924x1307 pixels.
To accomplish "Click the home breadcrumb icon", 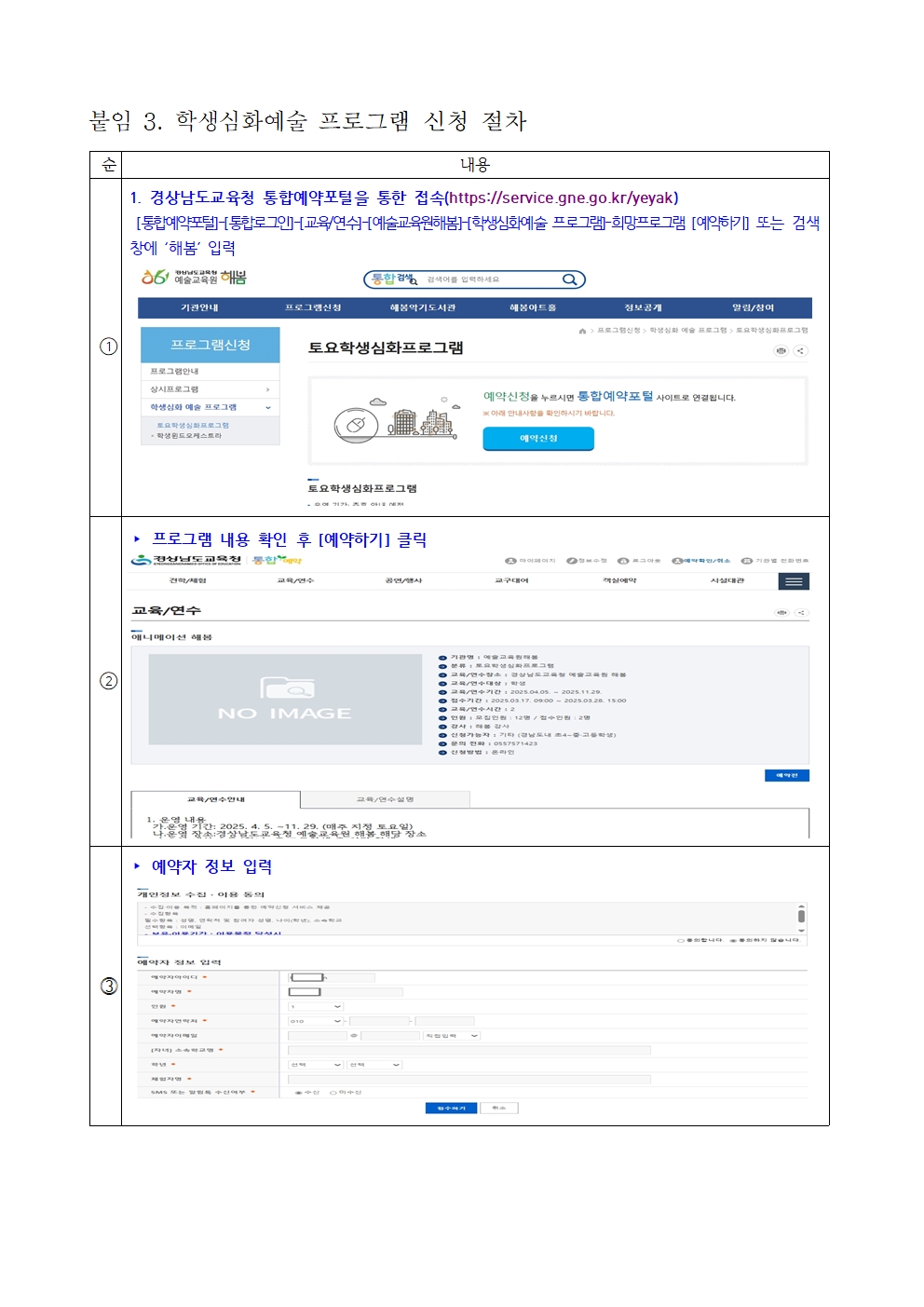I will click(583, 331).
